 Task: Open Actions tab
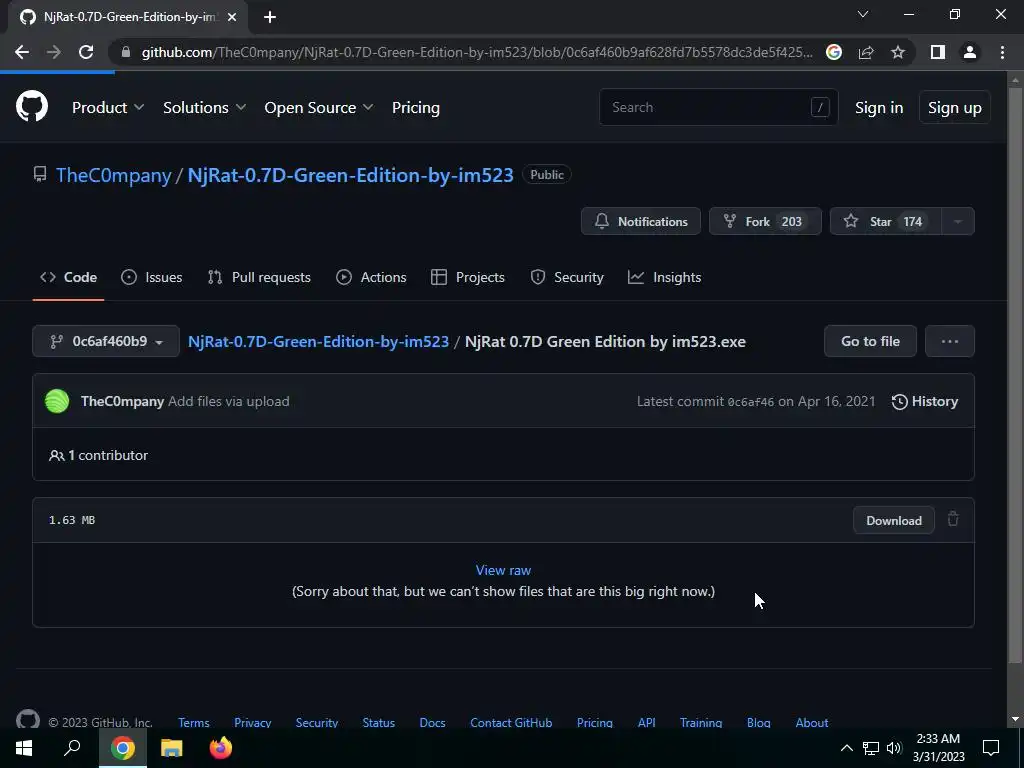point(371,277)
